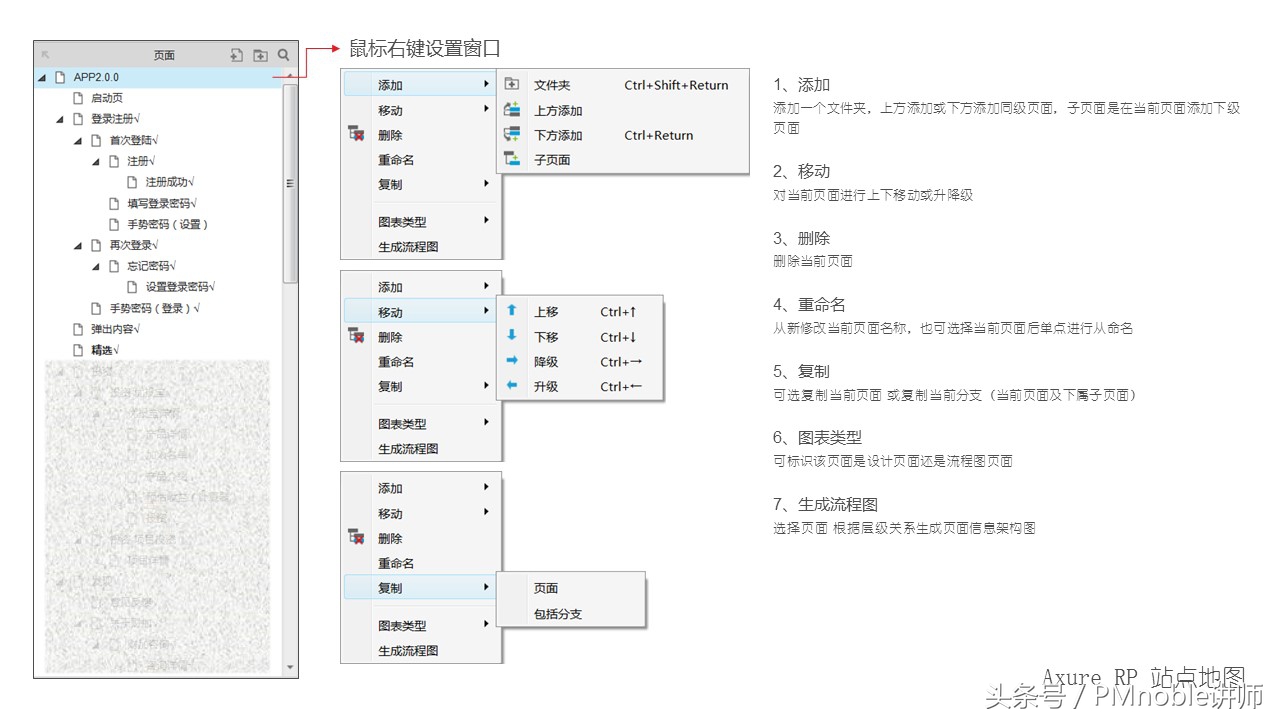Click the 子页面 icon in add submenu
Image resolution: width=1280 pixels, height=720 pixels.
coord(514,159)
